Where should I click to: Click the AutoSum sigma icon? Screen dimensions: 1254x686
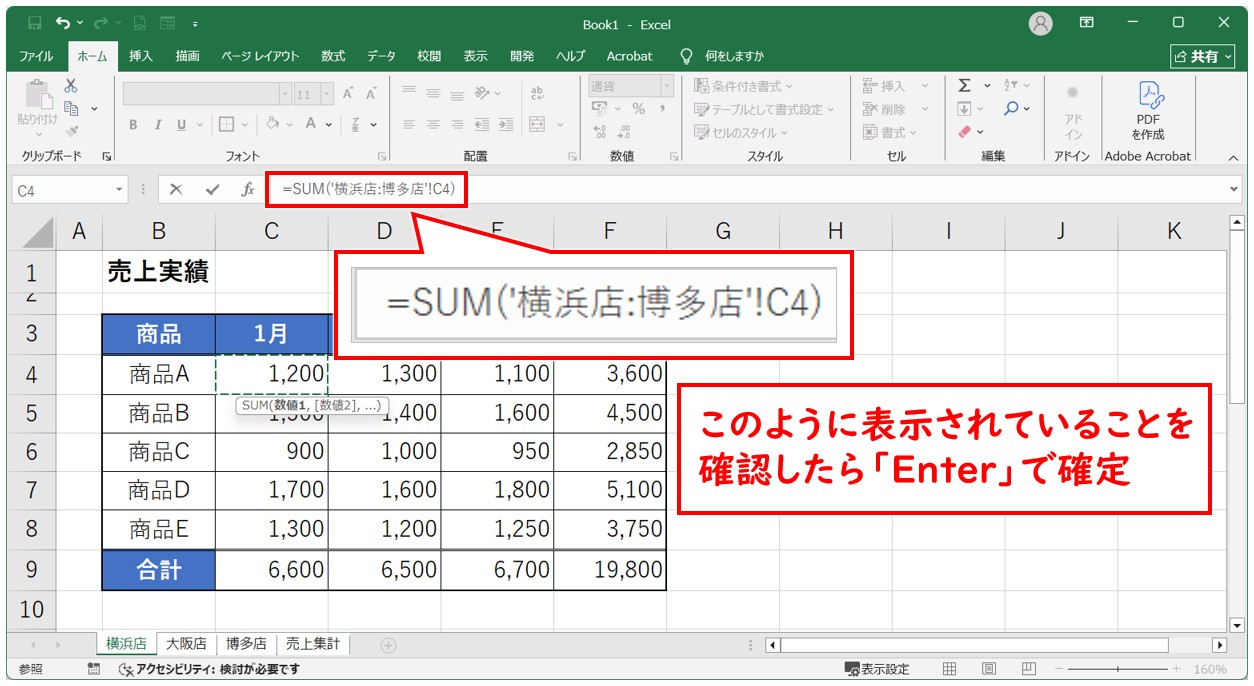(964, 86)
